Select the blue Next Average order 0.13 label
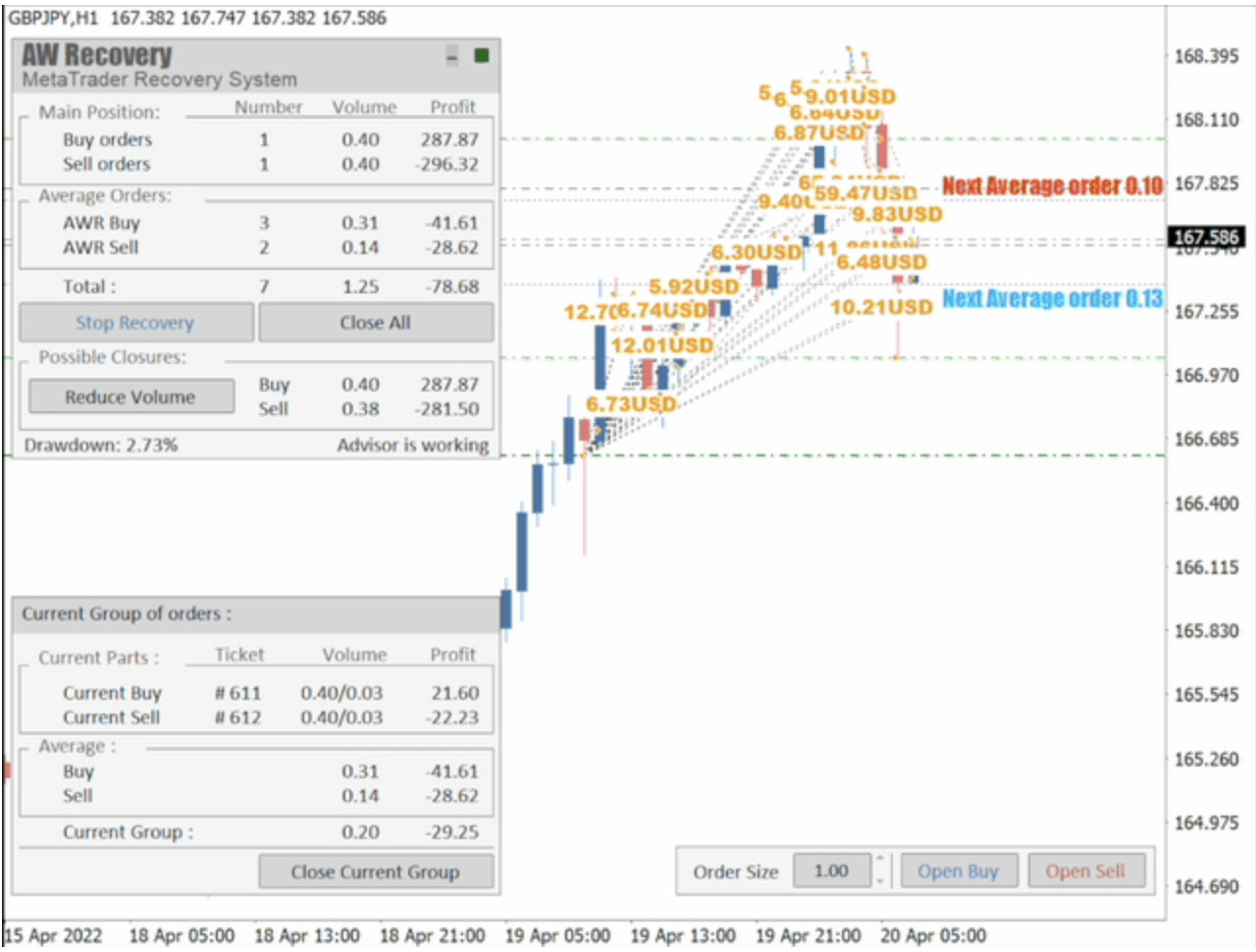The image size is (1256, 952). point(1052,298)
